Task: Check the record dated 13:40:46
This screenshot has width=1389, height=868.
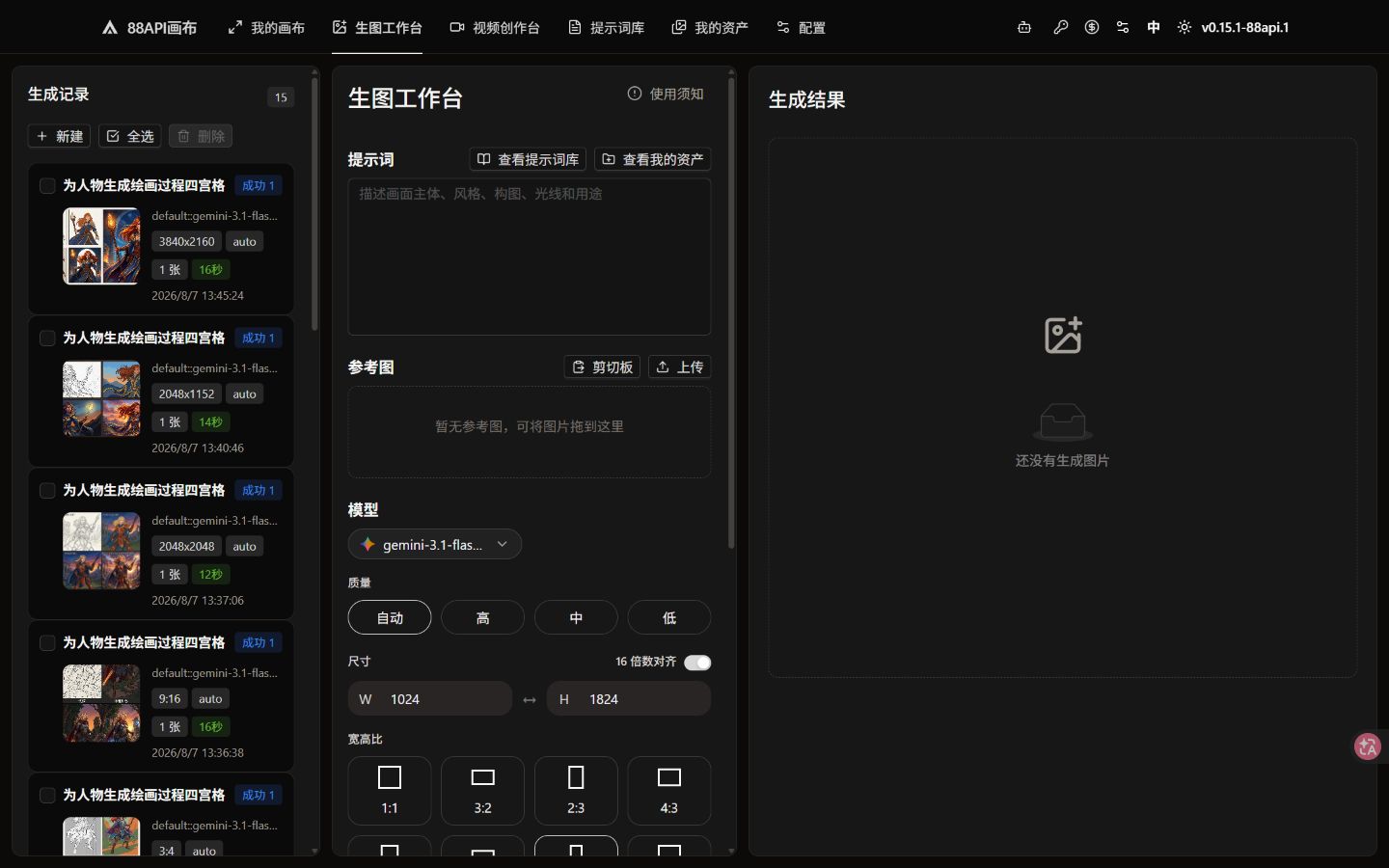Action: click(47, 338)
